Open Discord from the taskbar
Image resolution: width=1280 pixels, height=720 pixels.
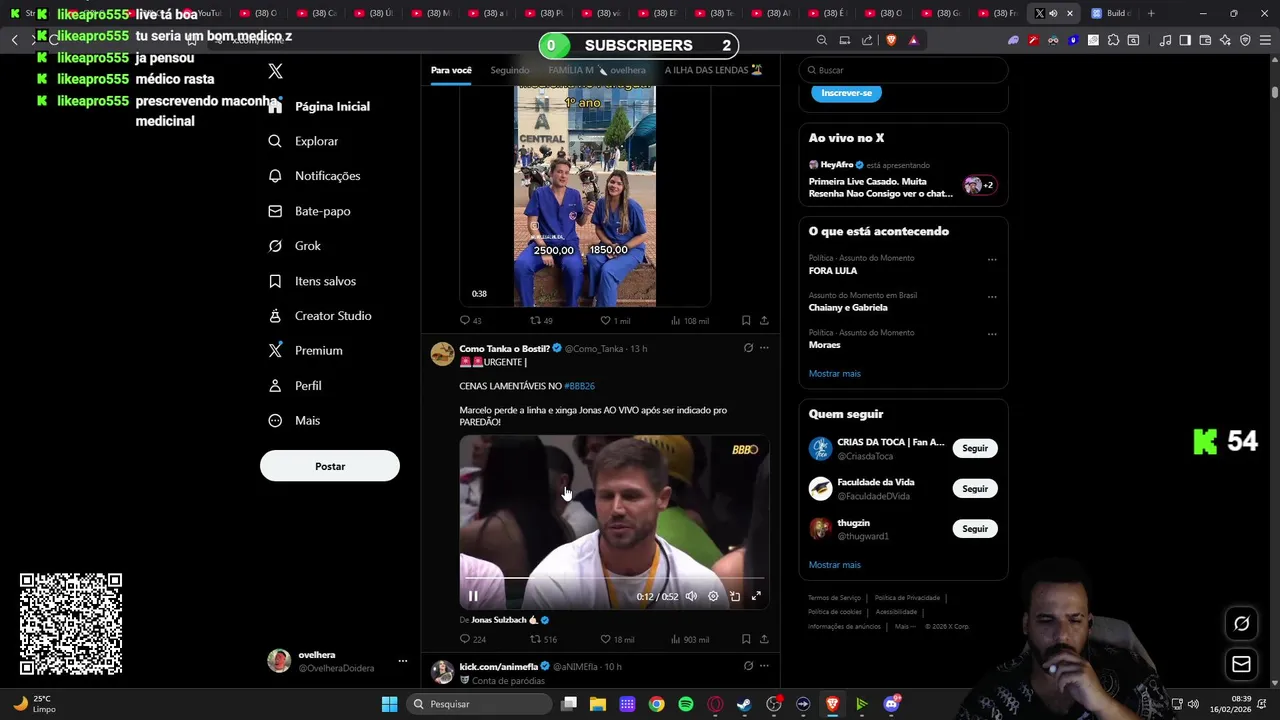pyautogui.click(x=891, y=704)
